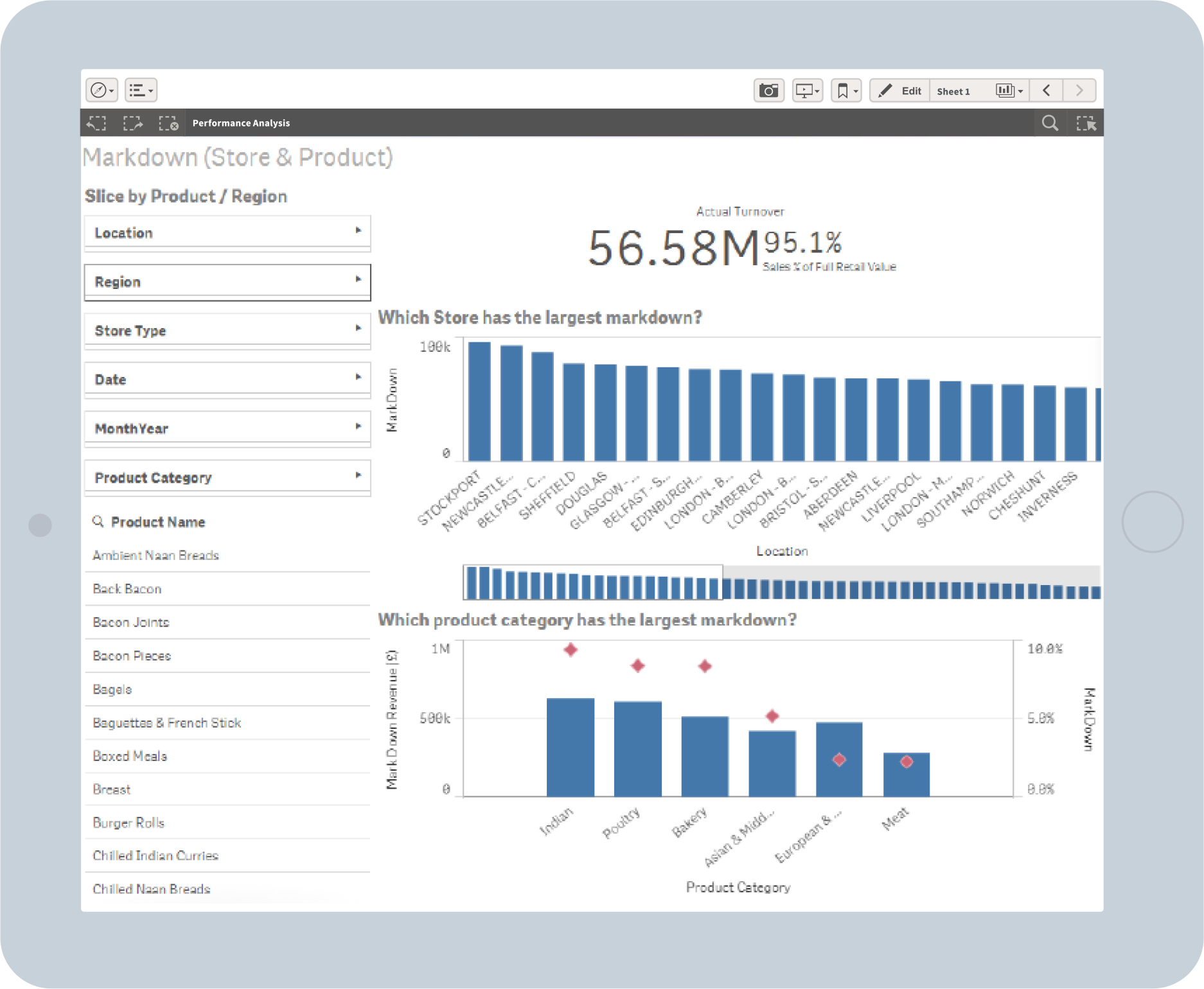The image size is (1204, 989).
Task: Open the bookmarks menu
Action: [x=846, y=91]
